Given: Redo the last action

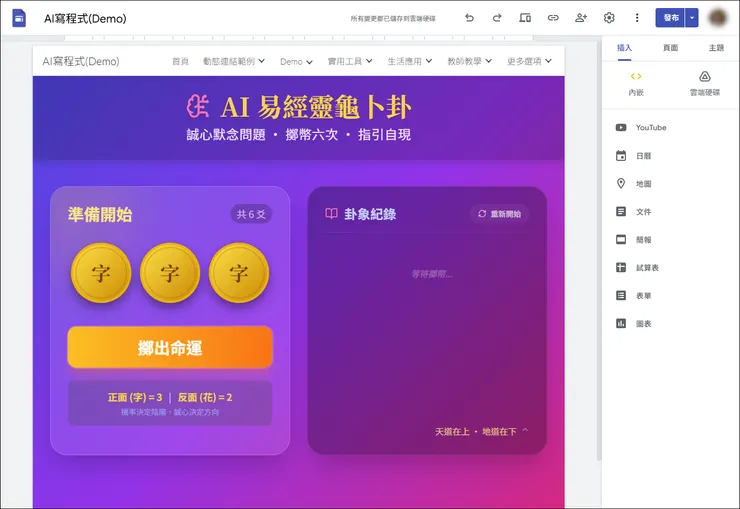Looking at the screenshot, I should point(497,18).
